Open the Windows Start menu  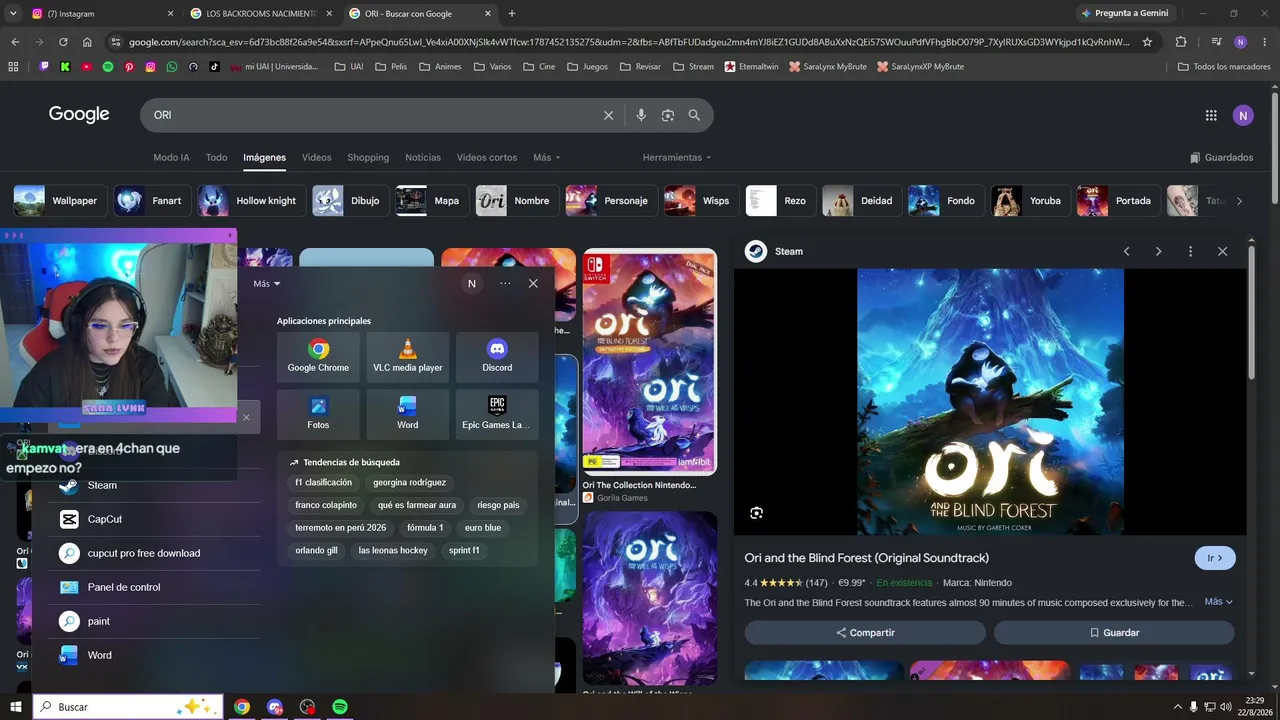click(16, 706)
